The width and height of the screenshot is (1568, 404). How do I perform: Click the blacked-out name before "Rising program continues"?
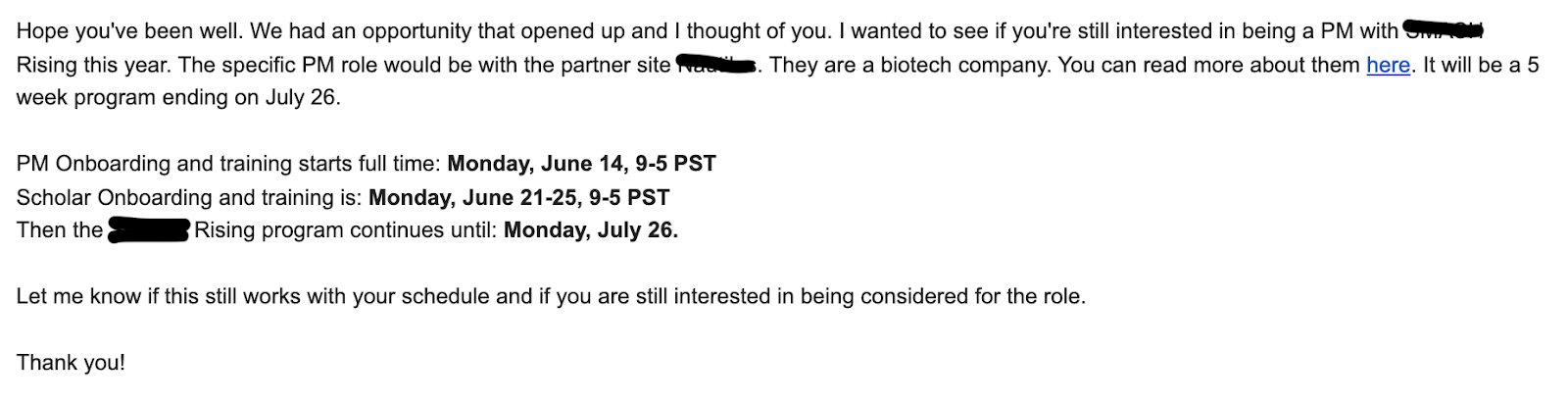tap(148, 231)
